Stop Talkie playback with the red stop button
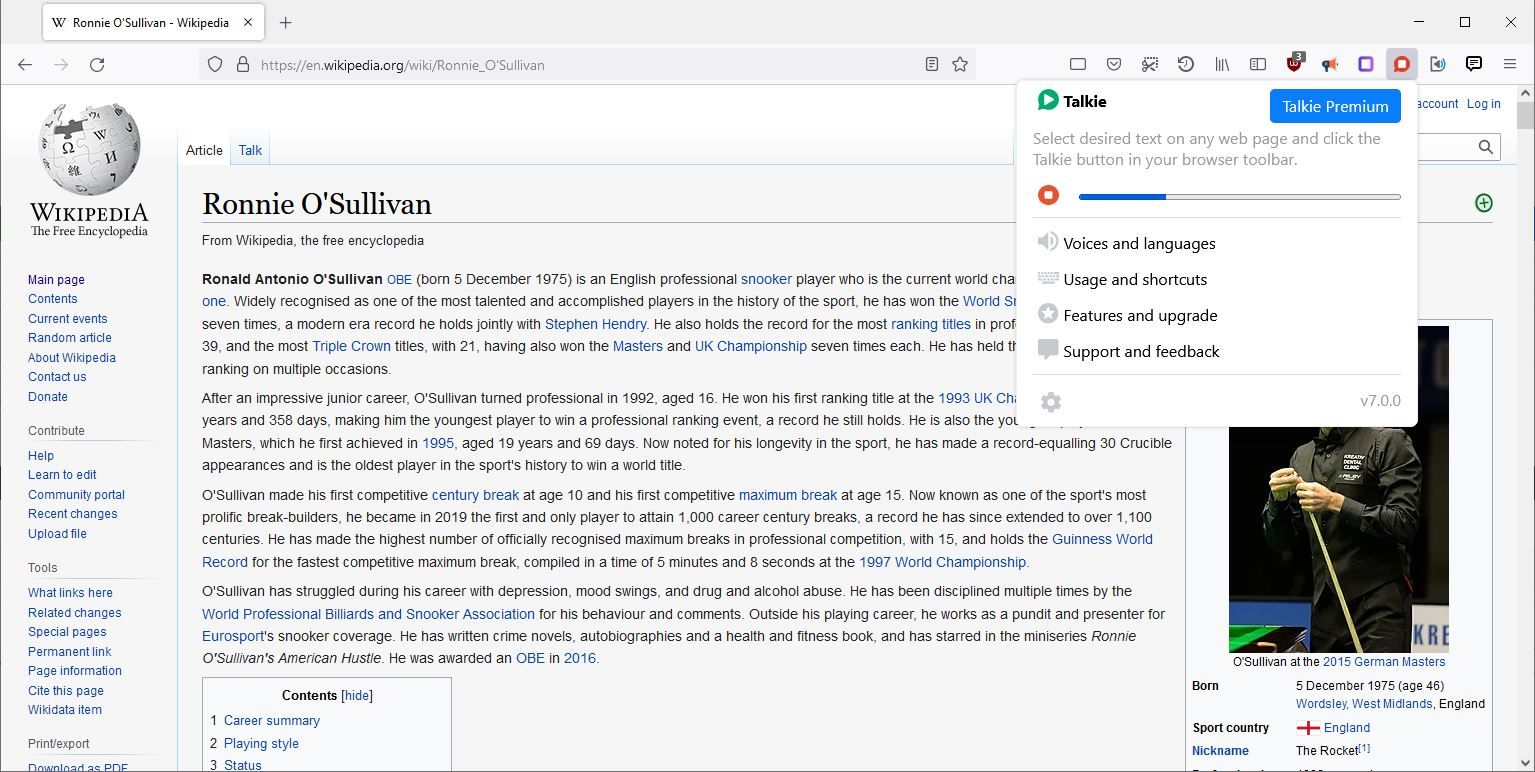The height and width of the screenshot is (772, 1535). coord(1048,196)
